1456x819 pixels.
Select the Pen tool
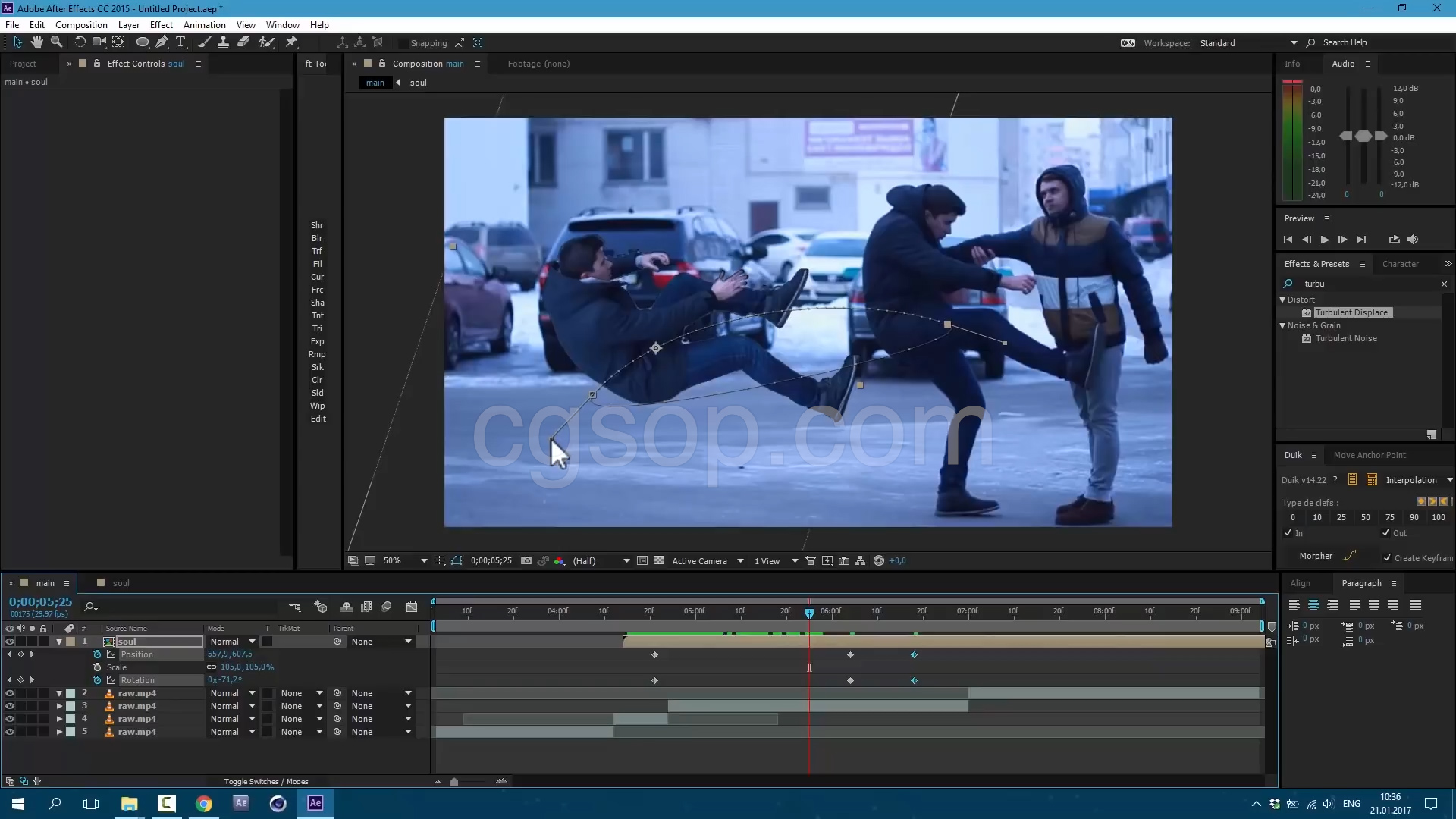[x=162, y=42]
